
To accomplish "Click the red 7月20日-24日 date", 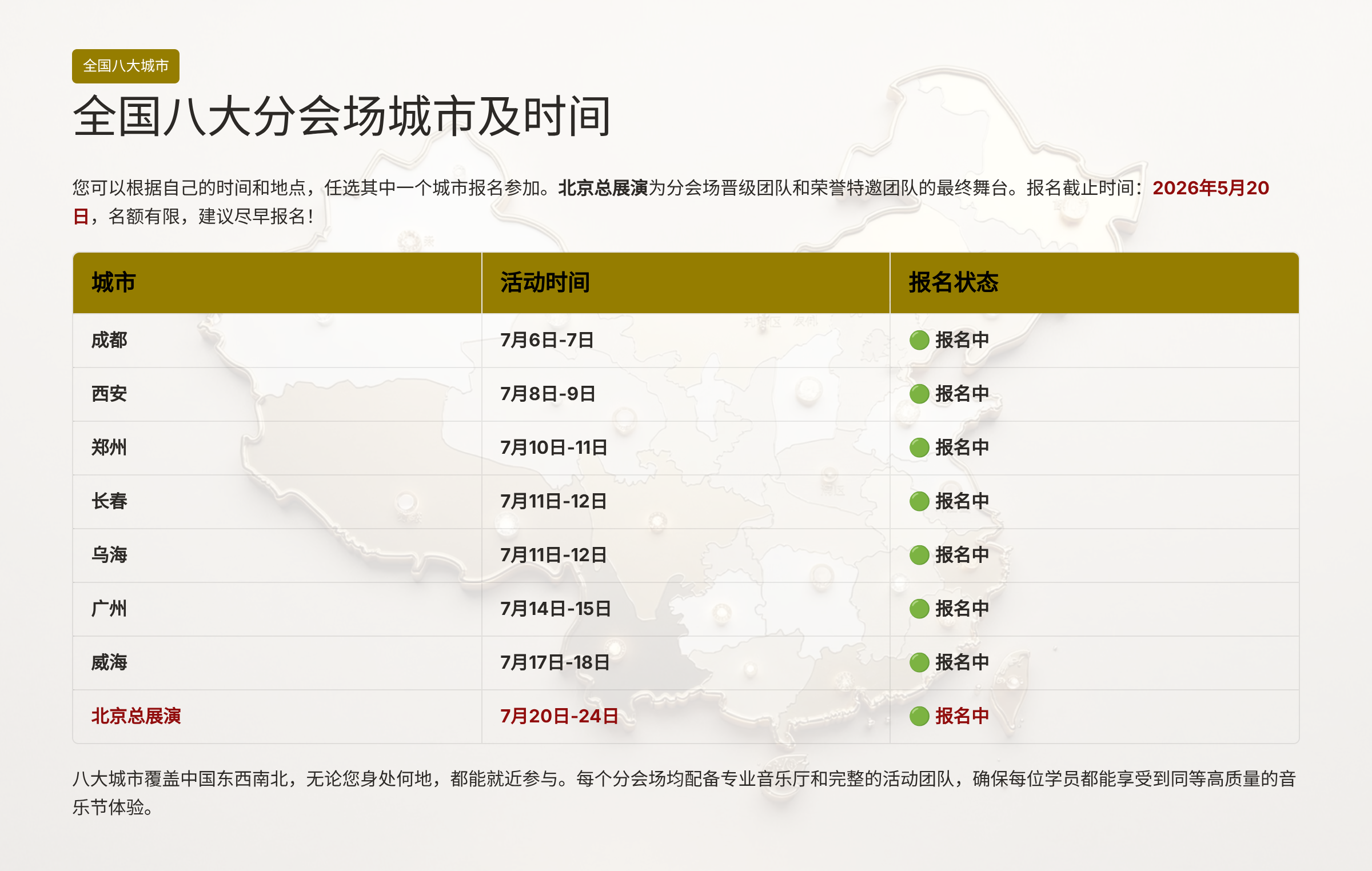I will pos(559,716).
